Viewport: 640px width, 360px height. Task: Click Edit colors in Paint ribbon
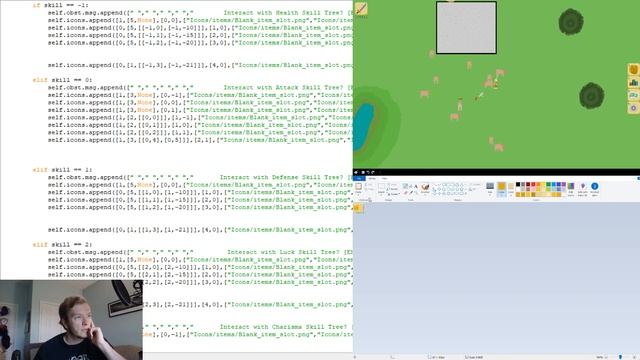(571, 189)
